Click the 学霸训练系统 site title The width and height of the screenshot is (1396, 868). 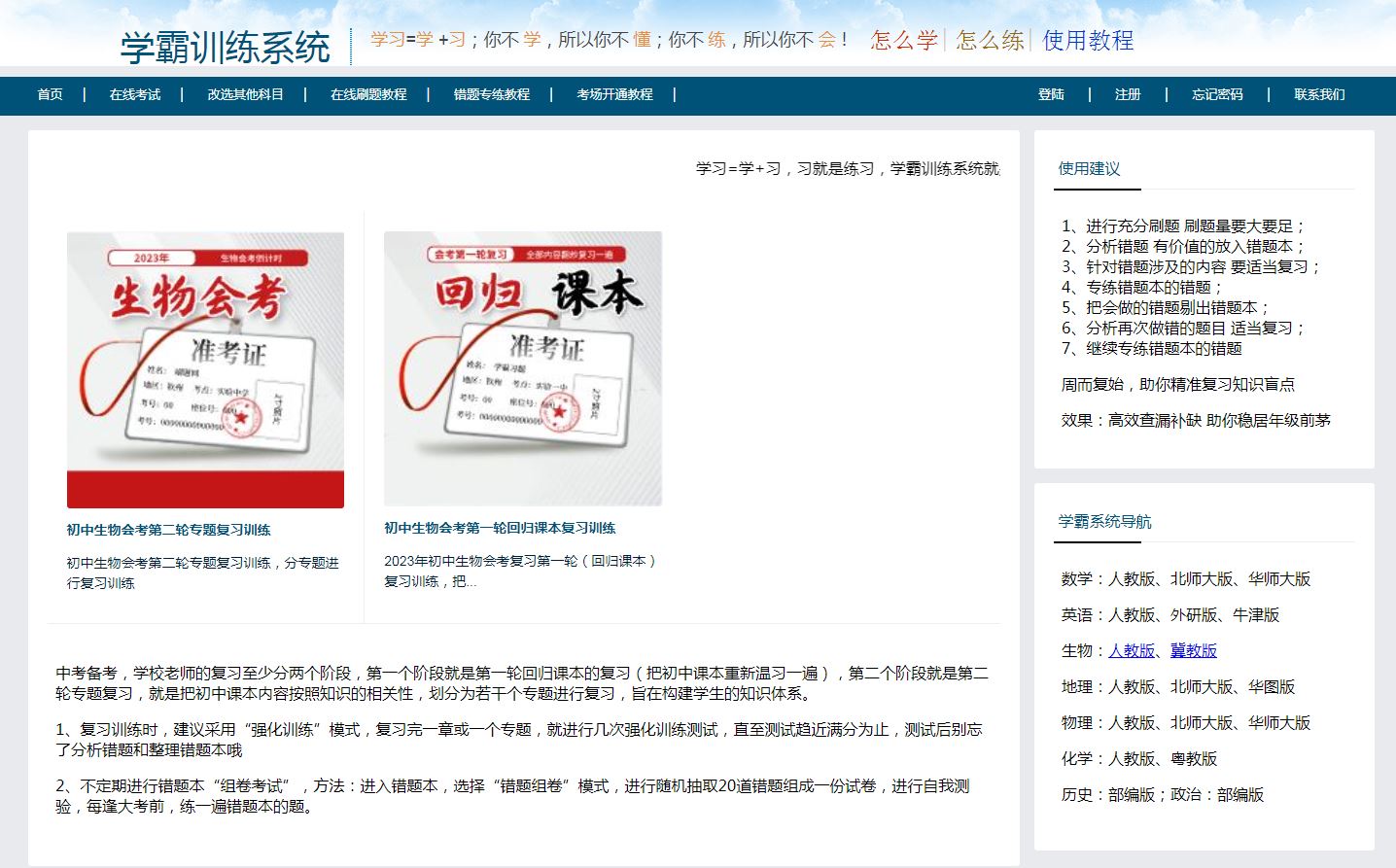227,45
